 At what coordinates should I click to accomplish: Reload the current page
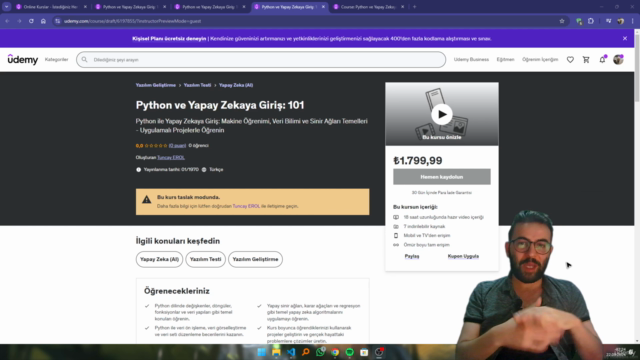(31, 21)
